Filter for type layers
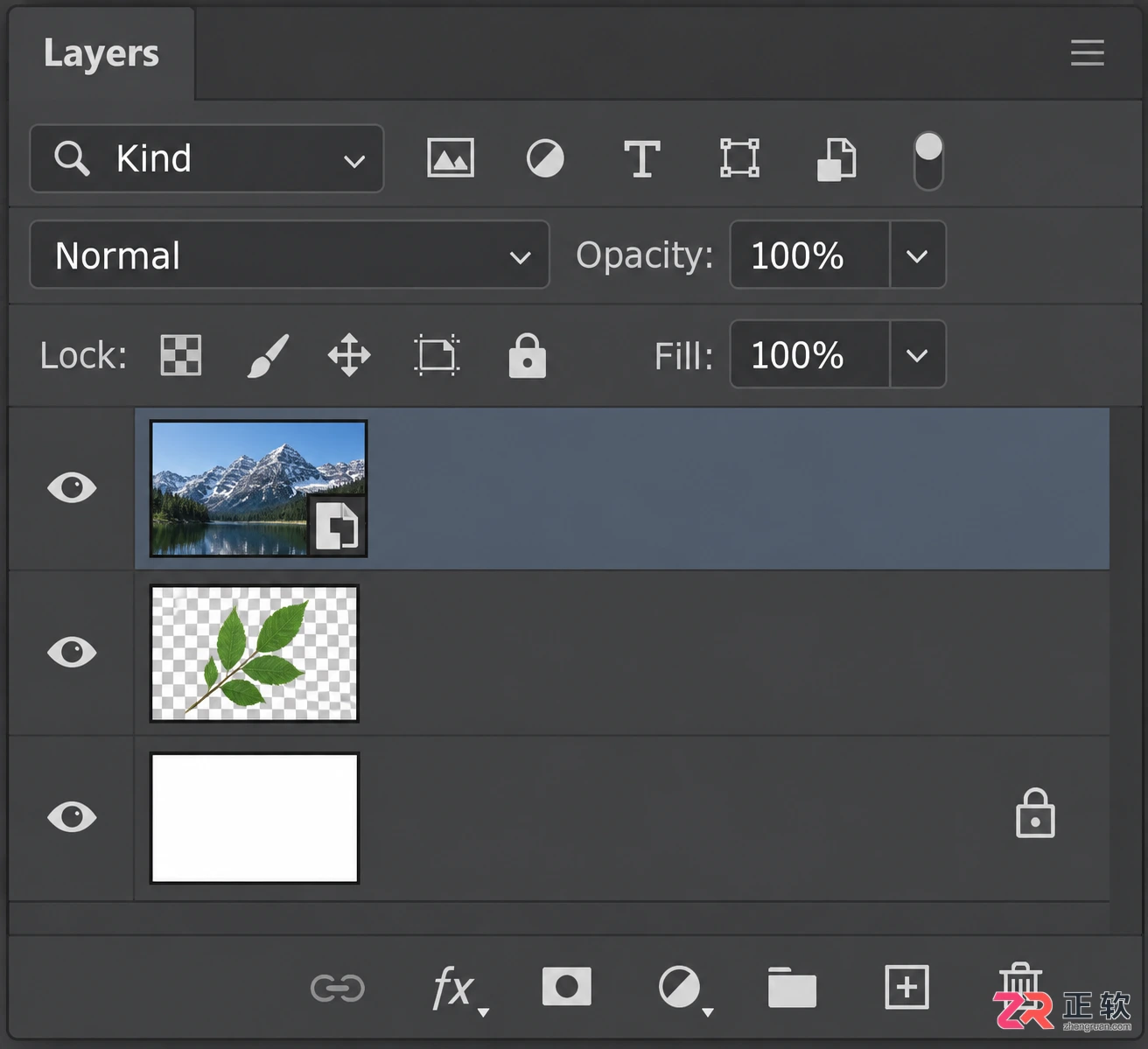Viewport: 1148px width, 1049px height. pos(641,159)
